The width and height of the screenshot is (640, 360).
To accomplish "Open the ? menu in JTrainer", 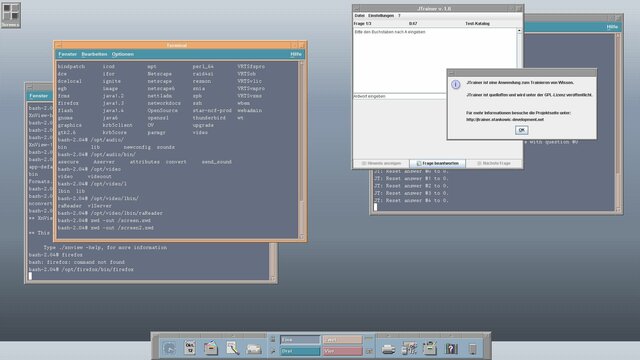I will click(399, 16).
